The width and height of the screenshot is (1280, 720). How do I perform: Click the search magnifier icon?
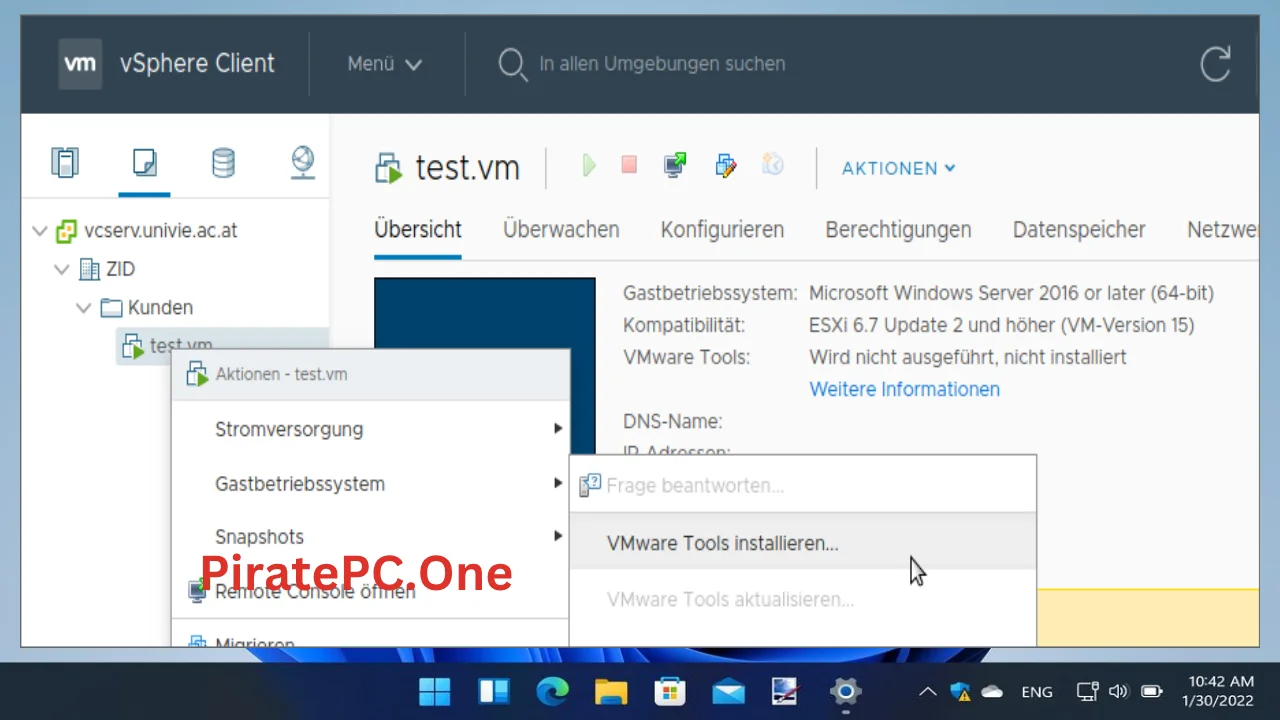512,66
